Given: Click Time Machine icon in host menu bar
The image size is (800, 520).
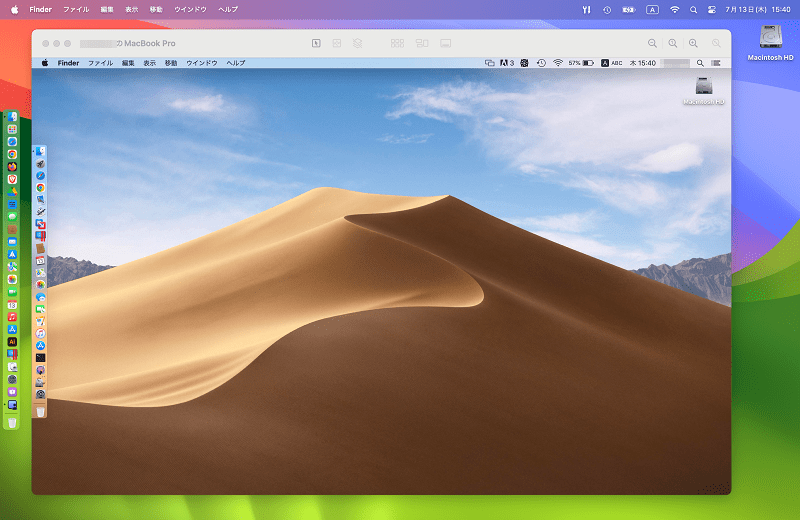Looking at the screenshot, I should click(x=607, y=10).
